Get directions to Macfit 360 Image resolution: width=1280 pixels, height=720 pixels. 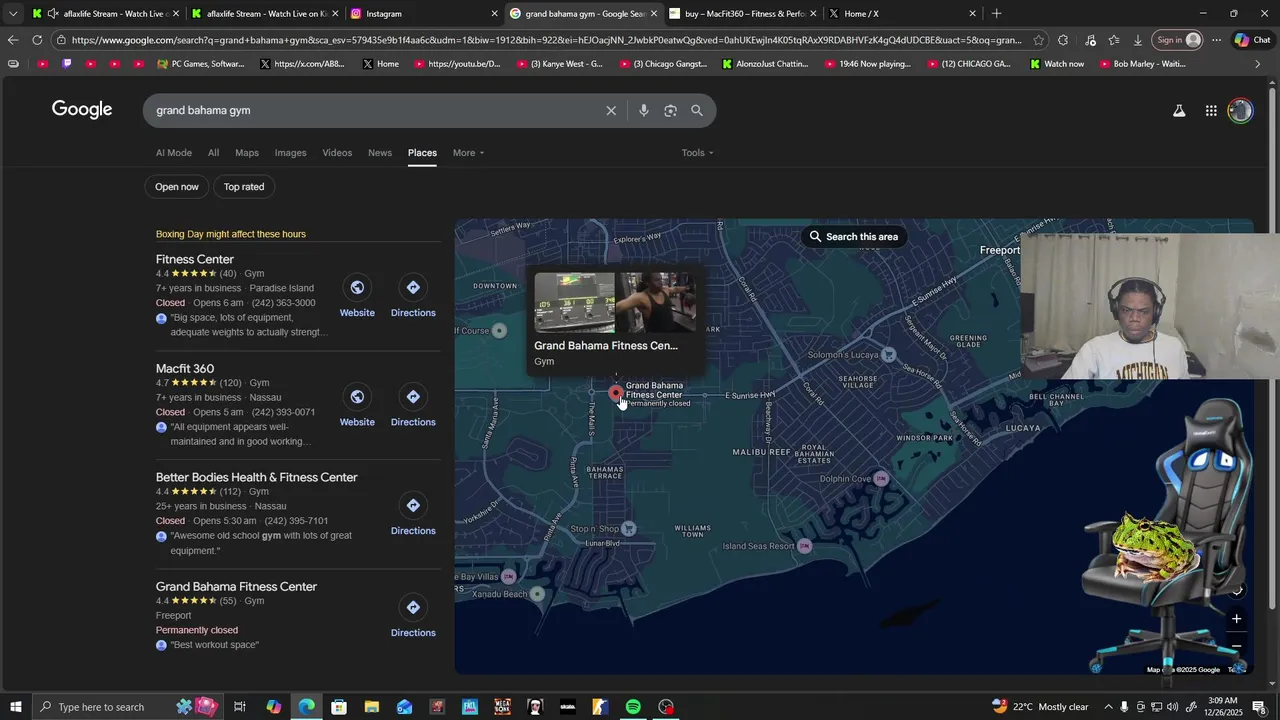coord(413,397)
